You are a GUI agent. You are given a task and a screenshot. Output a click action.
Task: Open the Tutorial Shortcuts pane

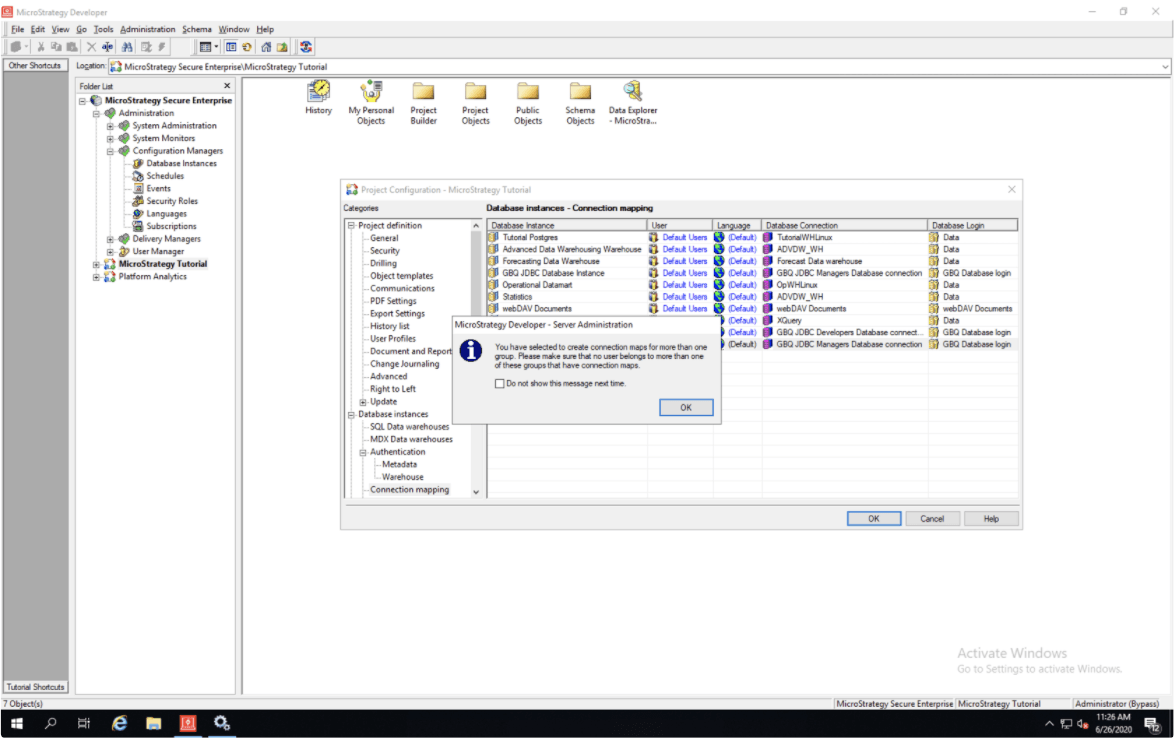[x=35, y=687]
